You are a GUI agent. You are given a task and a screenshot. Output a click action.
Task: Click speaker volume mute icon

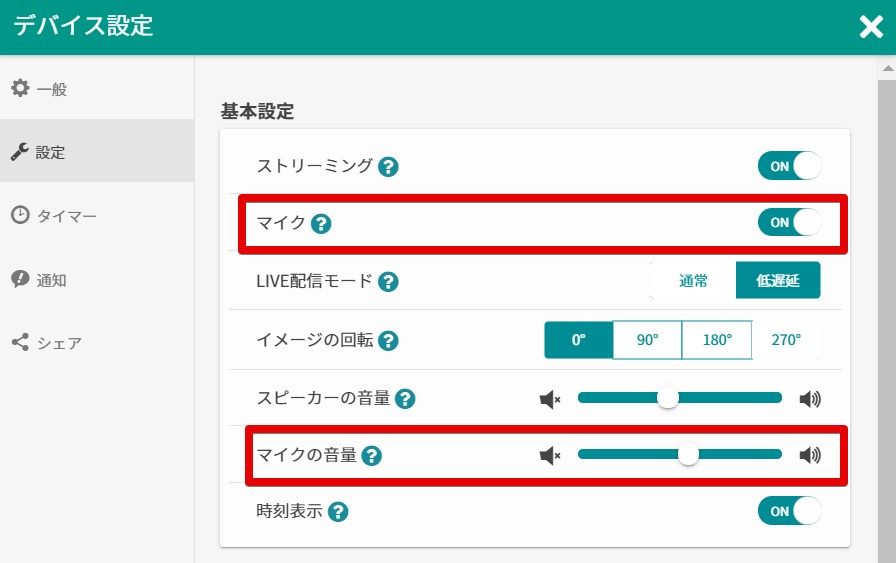(550, 400)
